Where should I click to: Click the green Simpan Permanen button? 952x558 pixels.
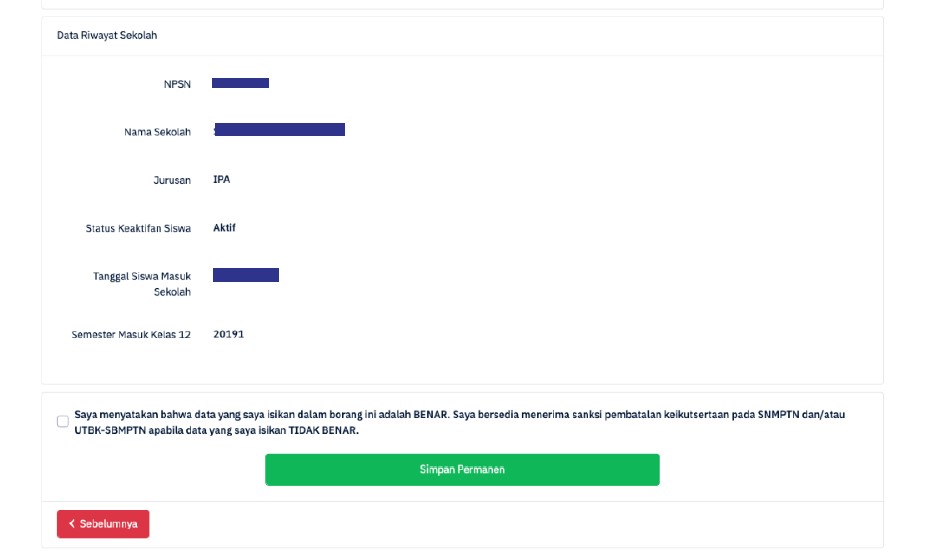[462, 469]
